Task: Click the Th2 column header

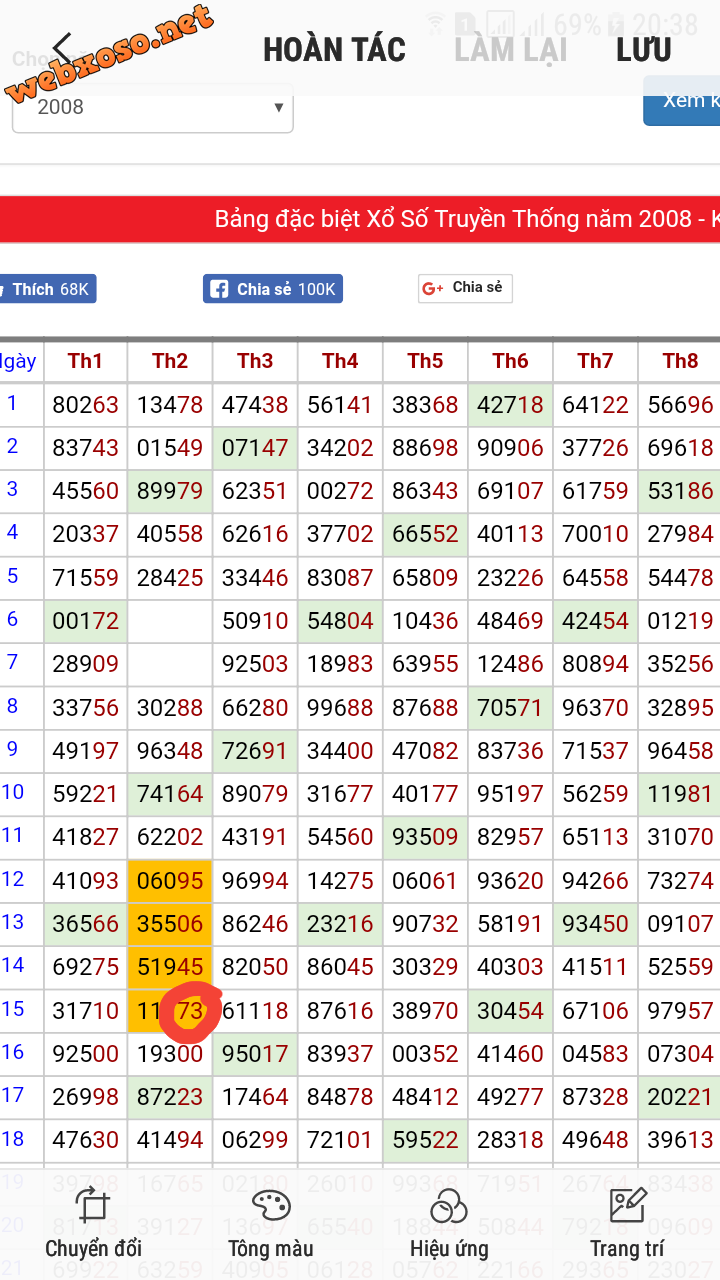Action: [170, 361]
